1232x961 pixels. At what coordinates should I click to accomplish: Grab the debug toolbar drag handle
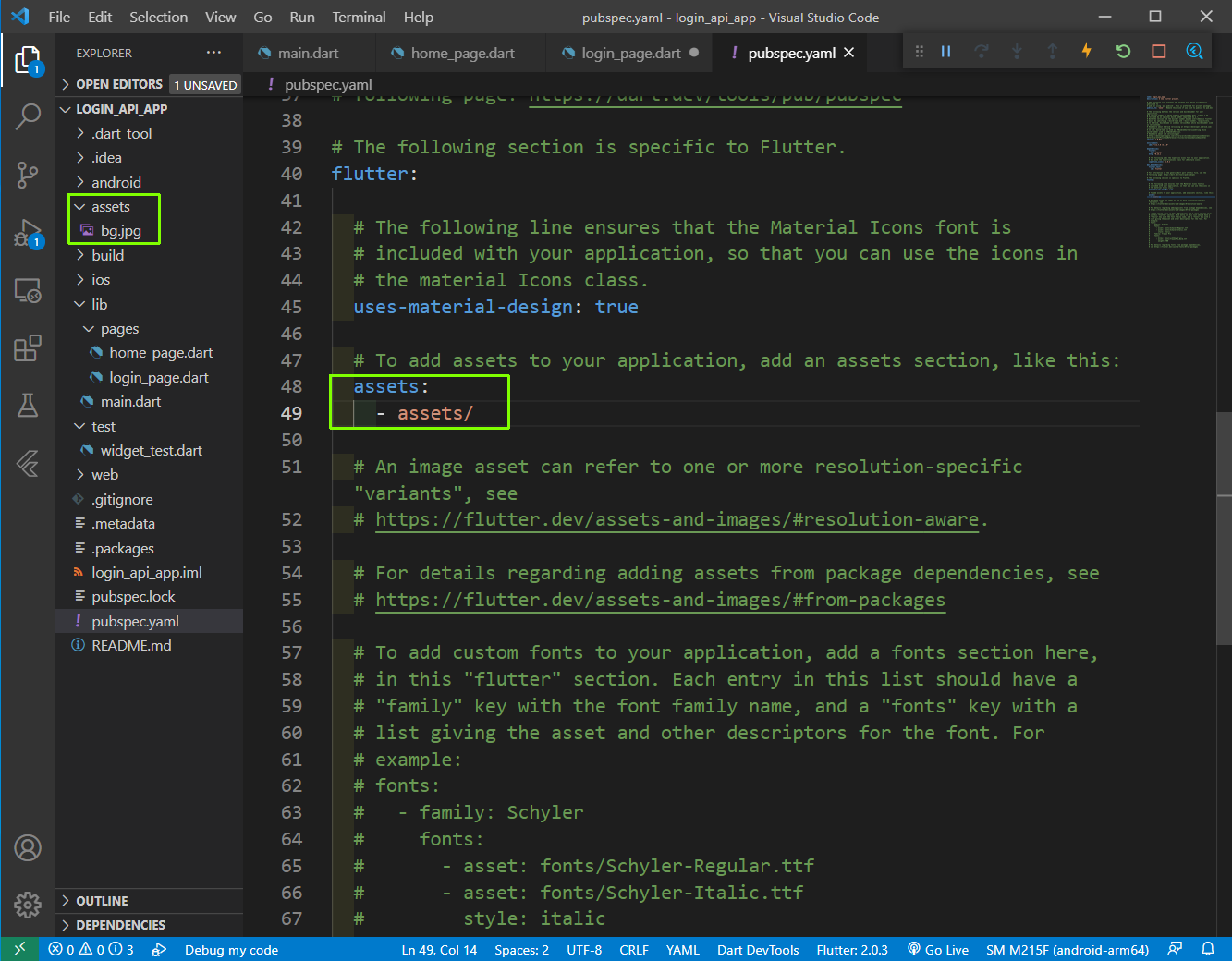click(x=919, y=52)
